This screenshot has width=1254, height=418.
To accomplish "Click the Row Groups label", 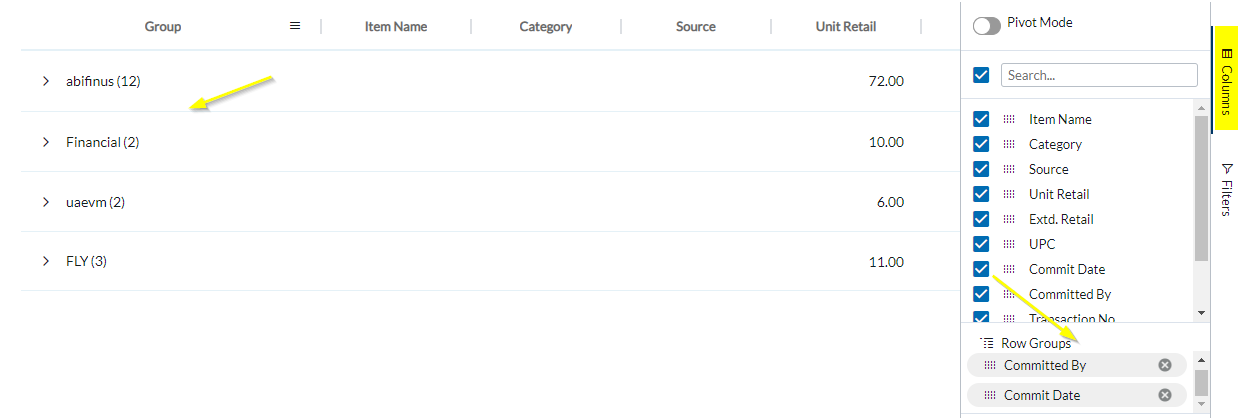I will click(1036, 343).
